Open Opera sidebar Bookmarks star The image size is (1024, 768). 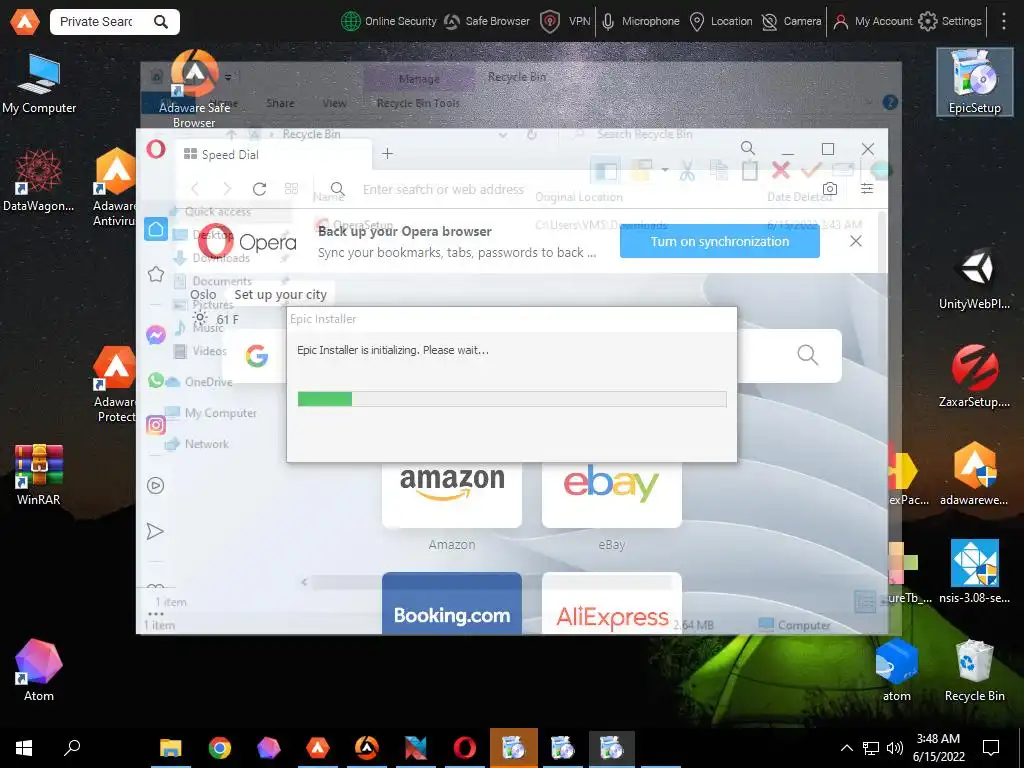click(x=155, y=274)
